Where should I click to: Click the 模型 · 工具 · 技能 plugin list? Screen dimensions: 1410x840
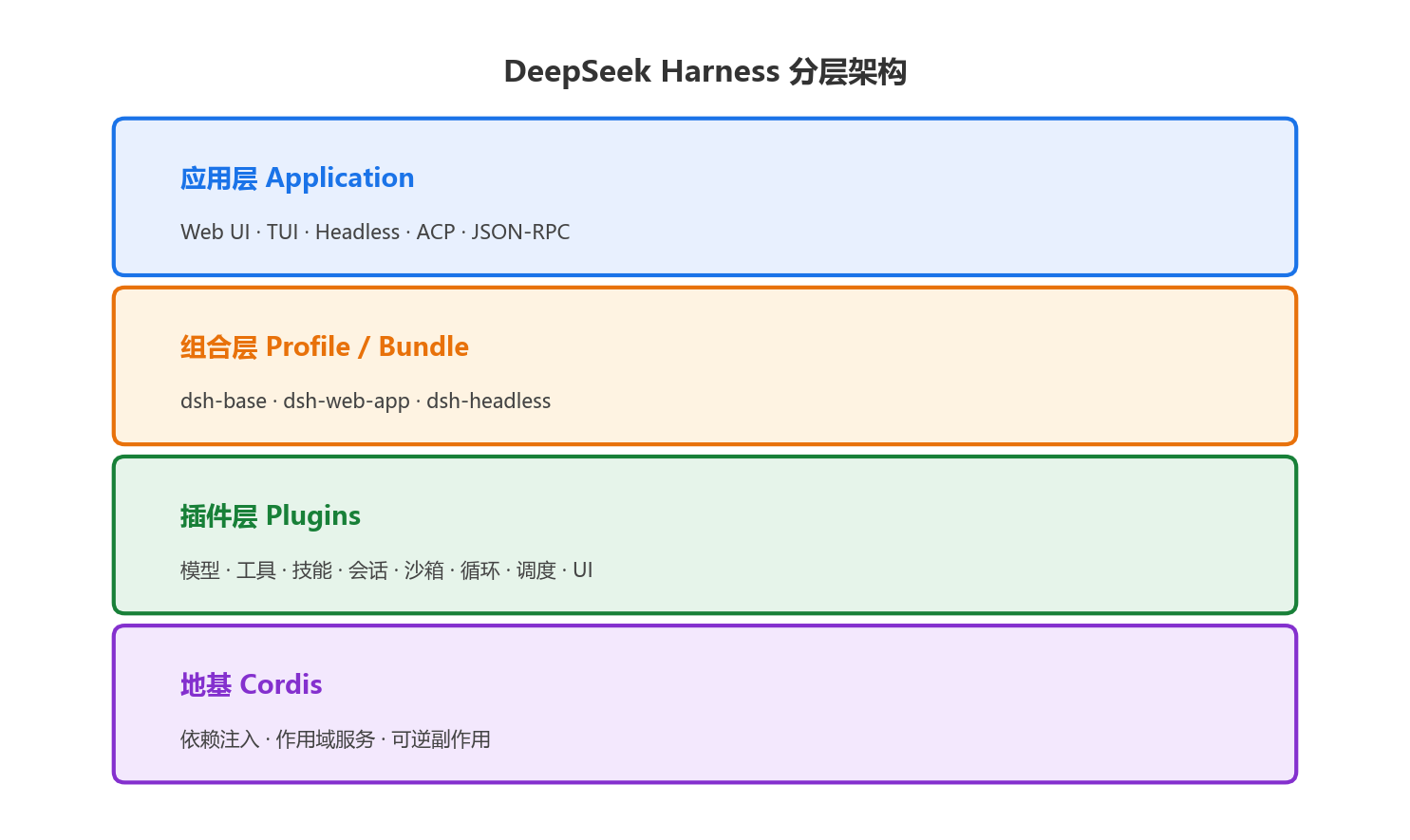pos(386,569)
